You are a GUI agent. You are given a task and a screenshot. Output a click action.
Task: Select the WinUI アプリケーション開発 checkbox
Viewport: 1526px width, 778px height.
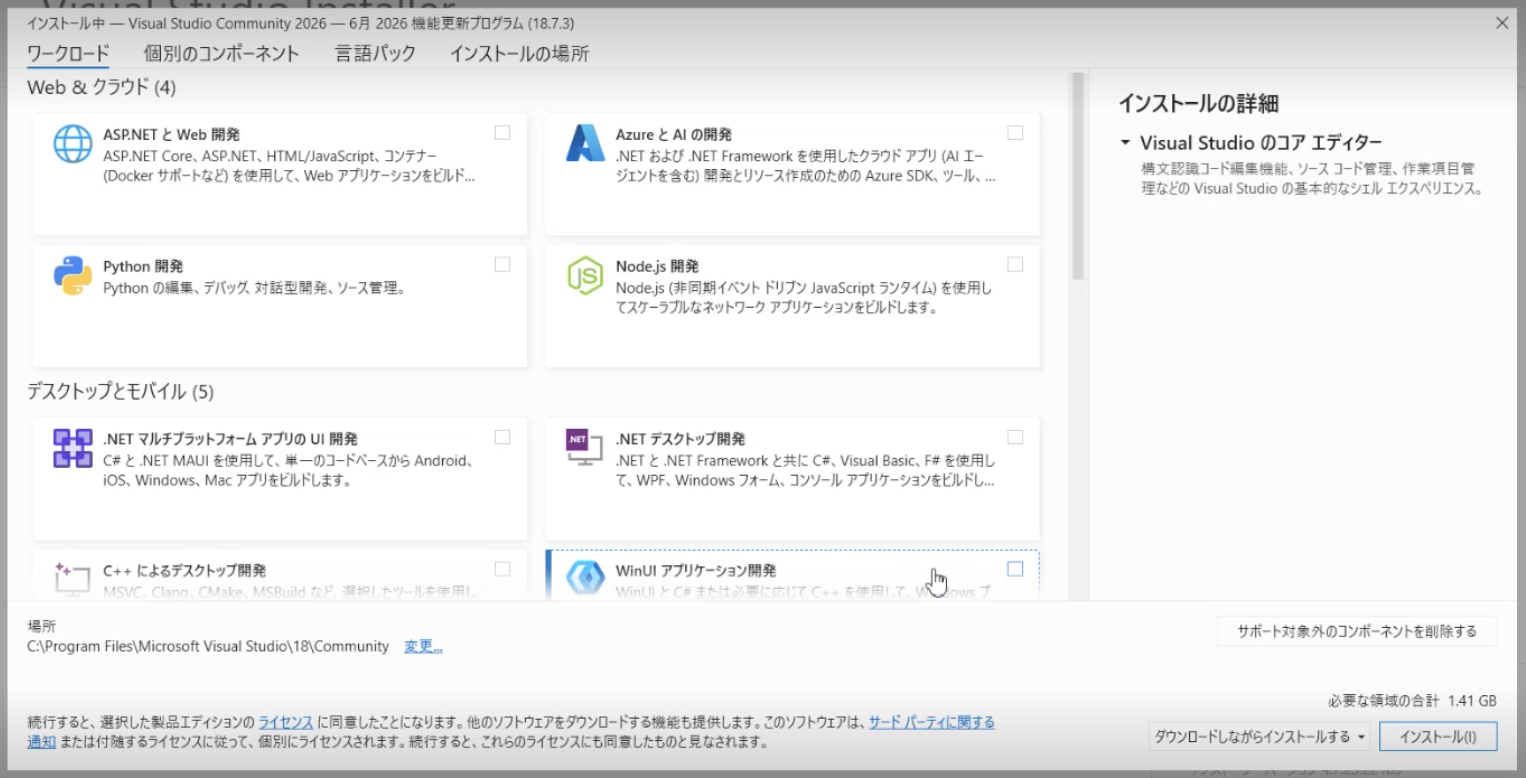[1015, 569]
